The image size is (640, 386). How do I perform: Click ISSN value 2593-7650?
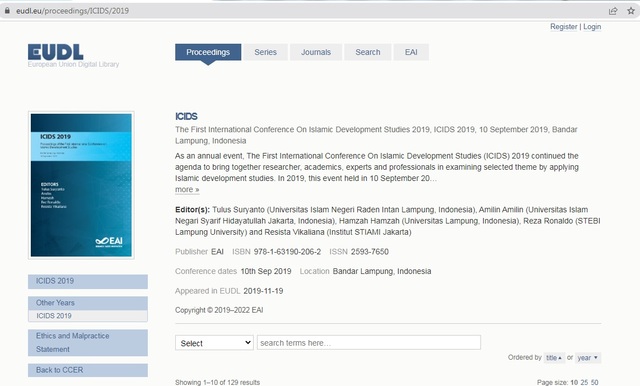[370, 252]
